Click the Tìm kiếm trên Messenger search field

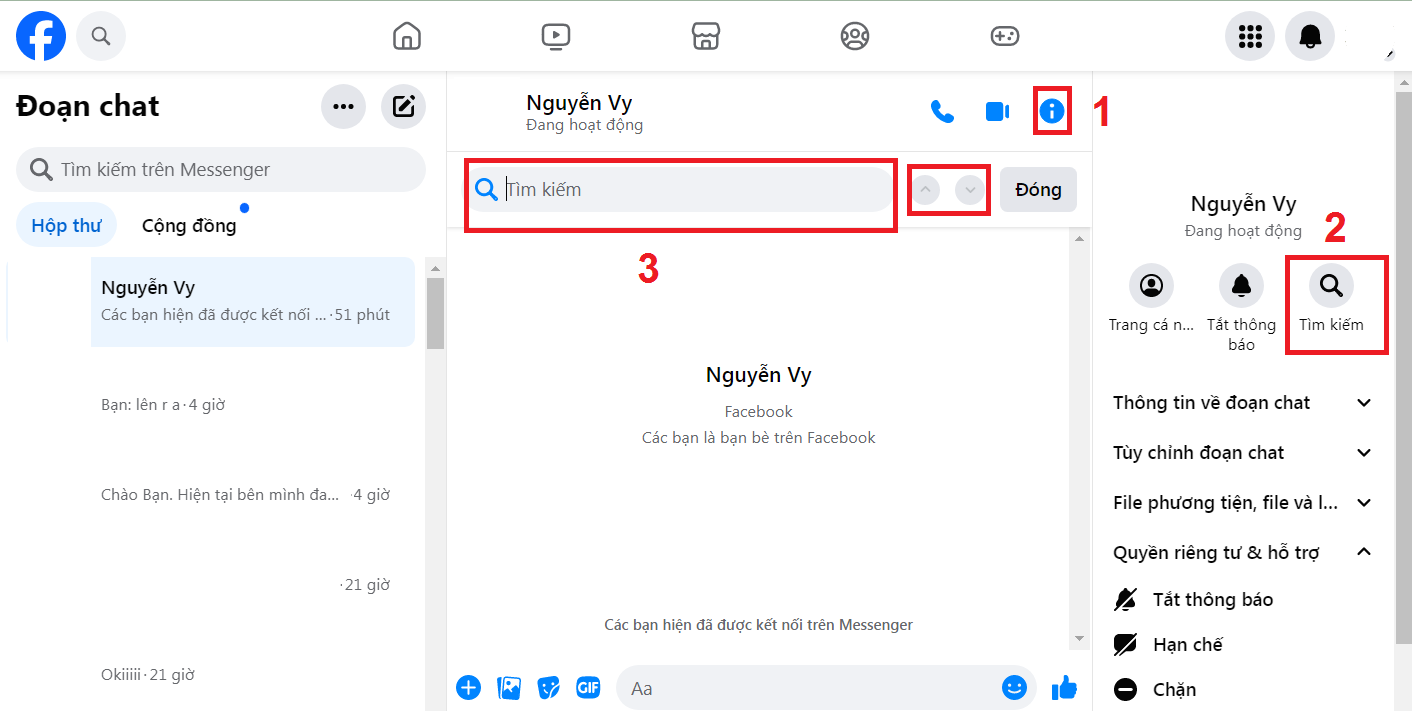click(221, 170)
